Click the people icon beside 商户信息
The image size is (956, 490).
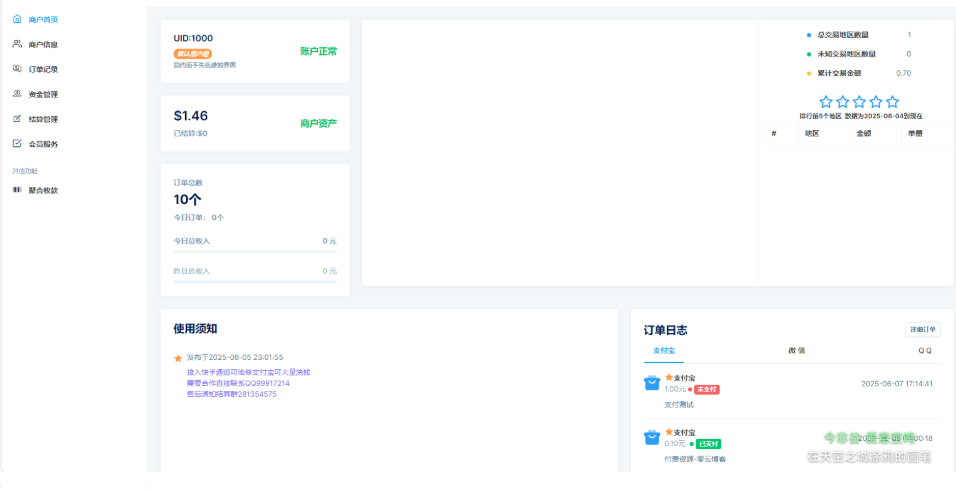tap(17, 44)
